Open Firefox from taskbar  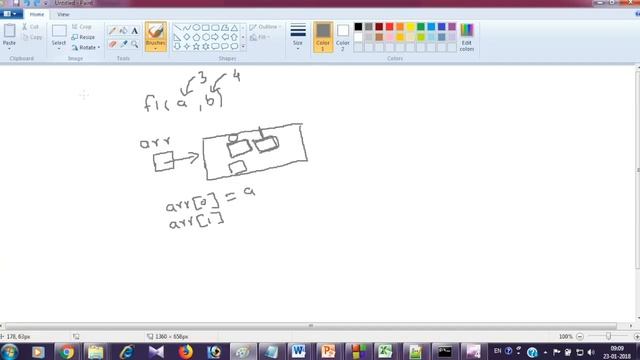point(186,351)
